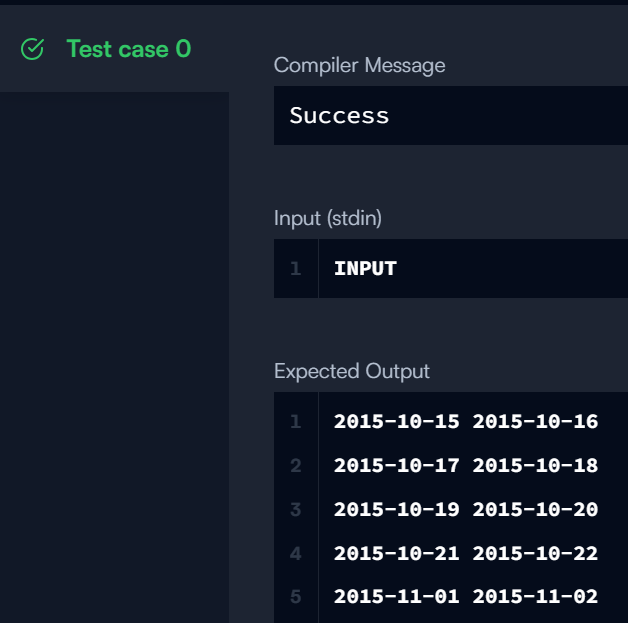The height and width of the screenshot is (623, 628).
Task: Click the date 2015-10-16 in the first row
Action: tap(535, 421)
